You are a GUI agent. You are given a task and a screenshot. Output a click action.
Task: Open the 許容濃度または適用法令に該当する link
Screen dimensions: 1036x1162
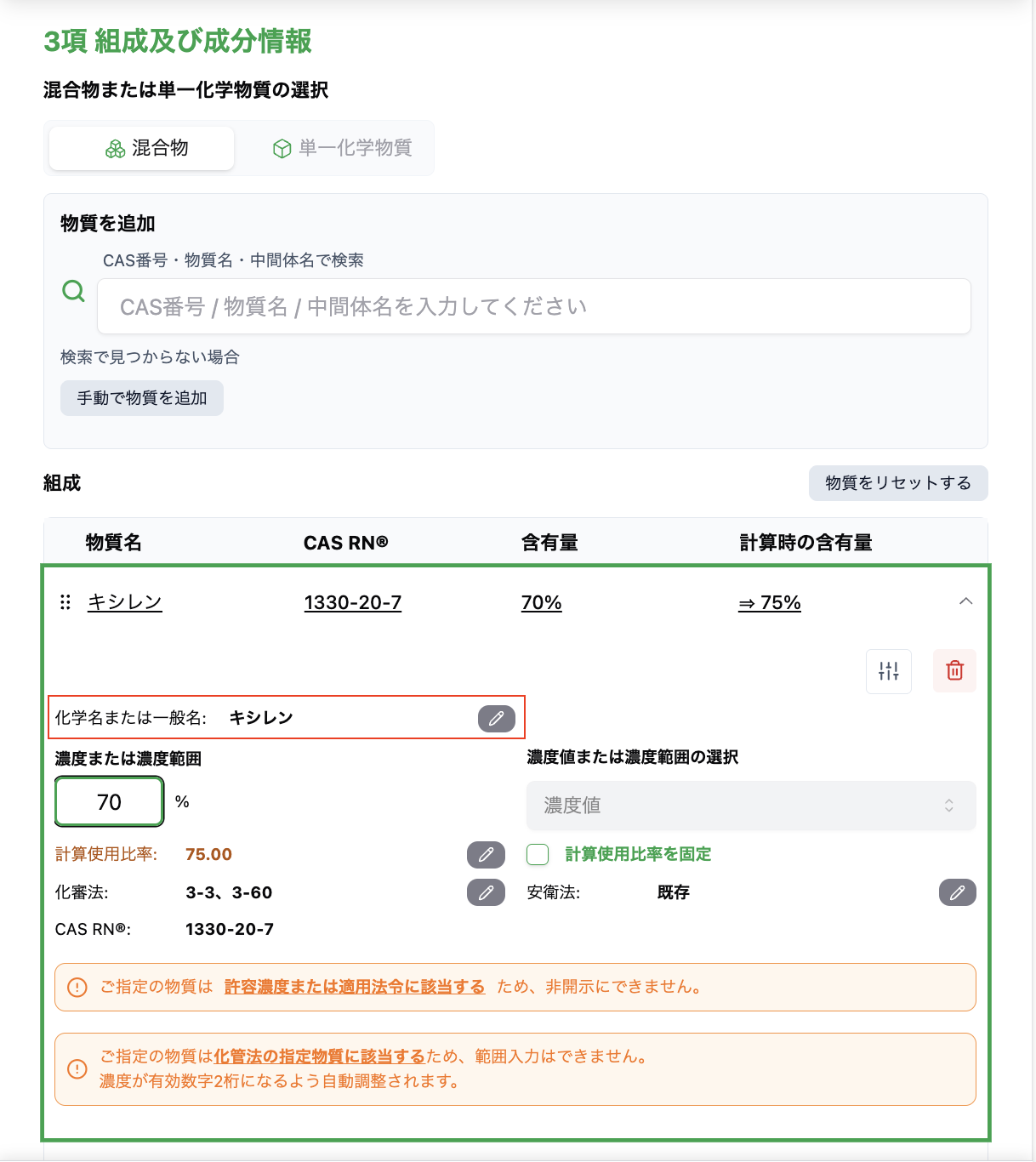(x=355, y=987)
